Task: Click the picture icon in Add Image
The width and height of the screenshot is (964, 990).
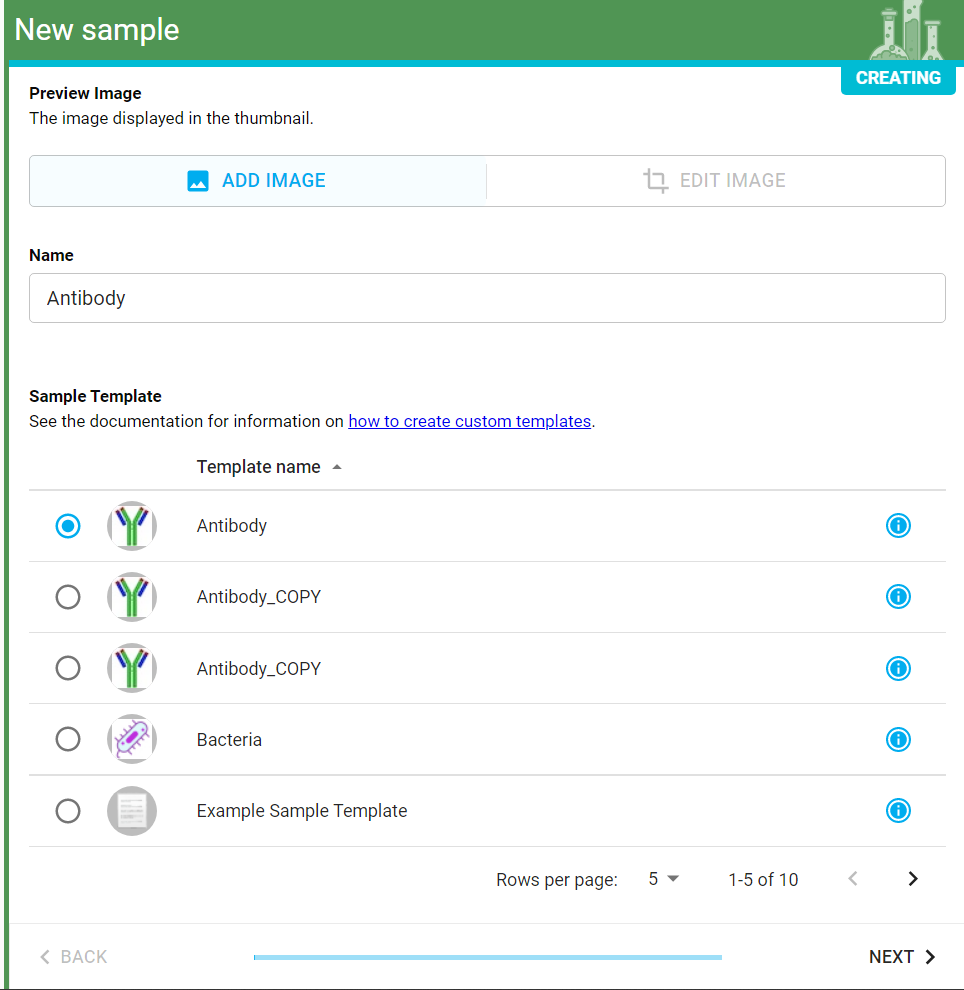Action: [198, 181]
